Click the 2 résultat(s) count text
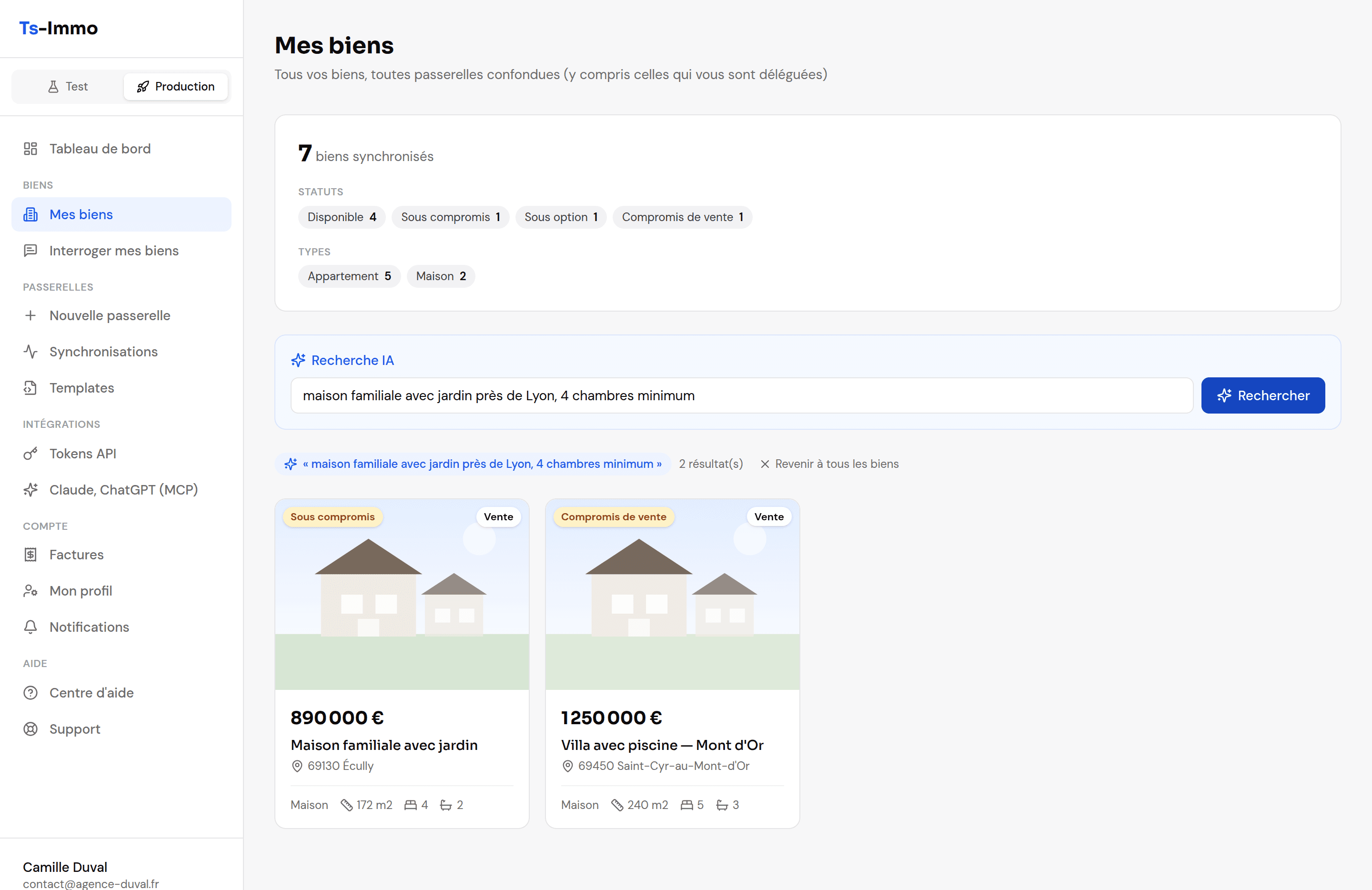Image resolution: width=1372 pixels, height=890 pixels. 711,464
